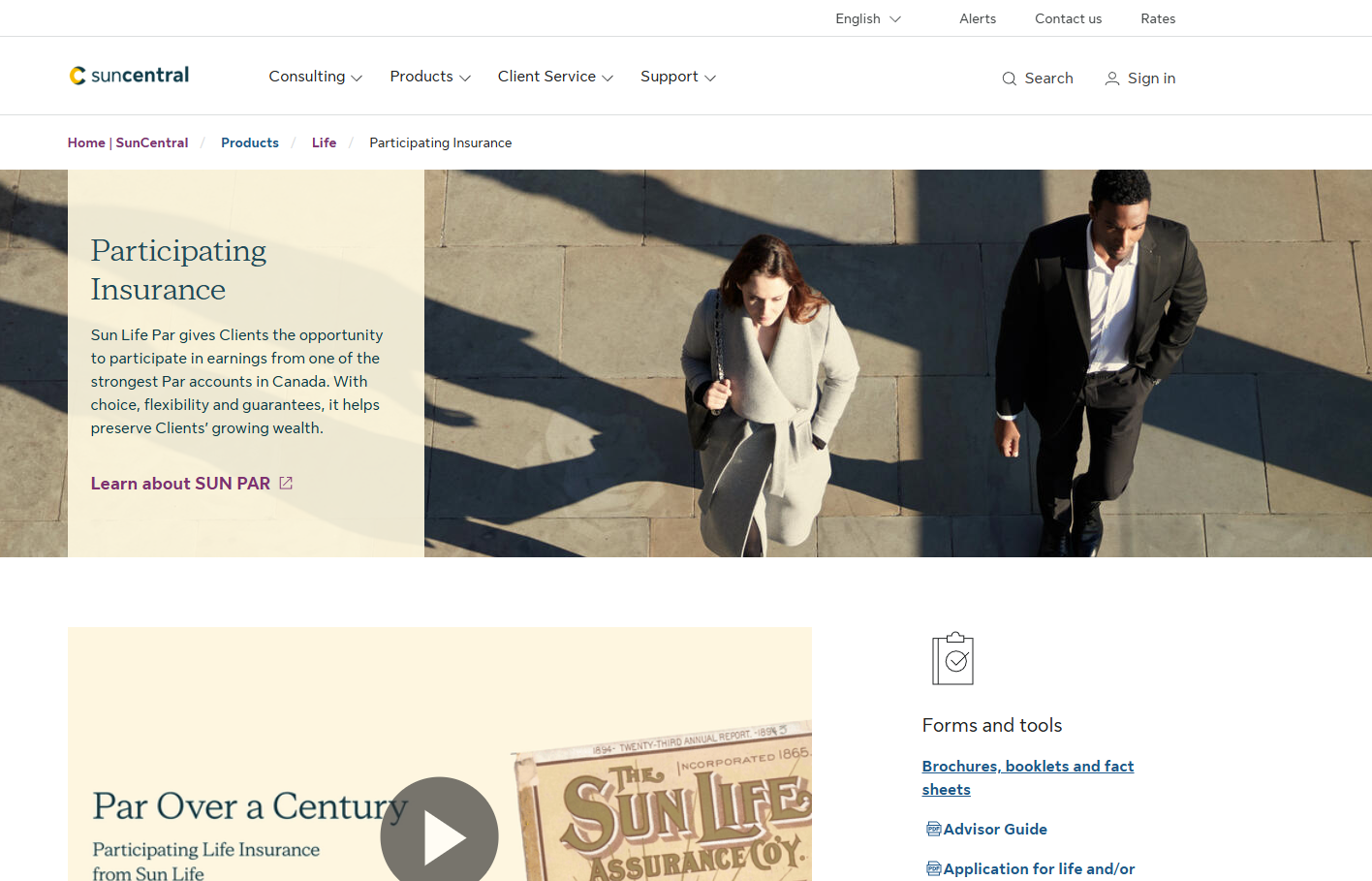
Task: Click the clipboard checkmark icon
Action: coord(952,659)
